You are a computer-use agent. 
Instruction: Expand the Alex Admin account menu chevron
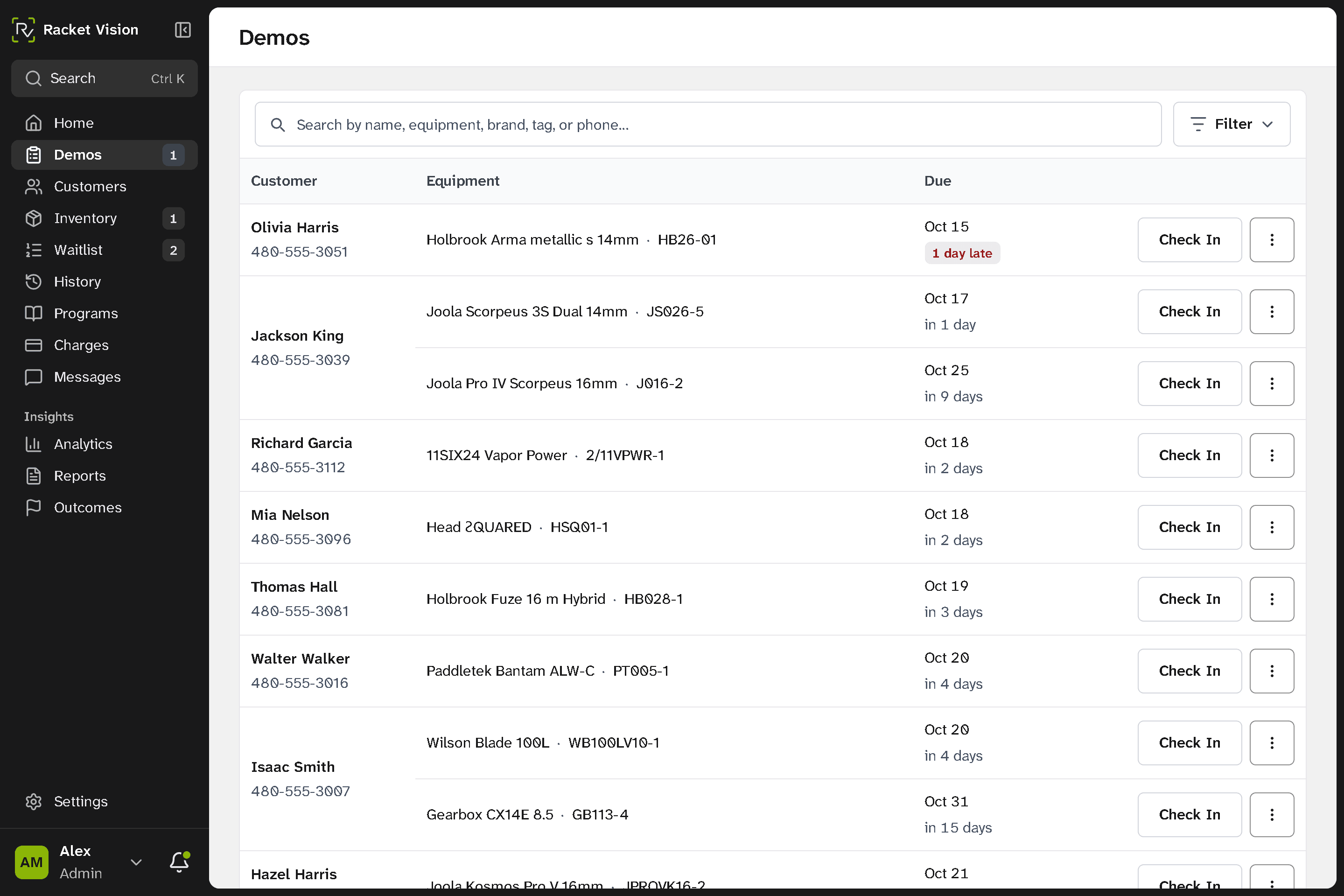pos(136,862)
